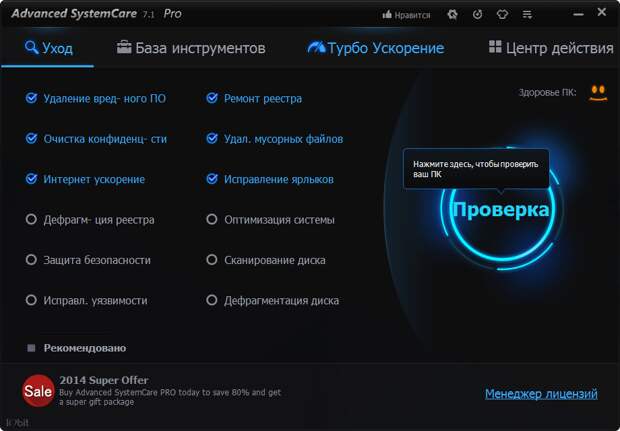
Task: Open the Менеджер лицензий link
Action: (x=541, y=393)
